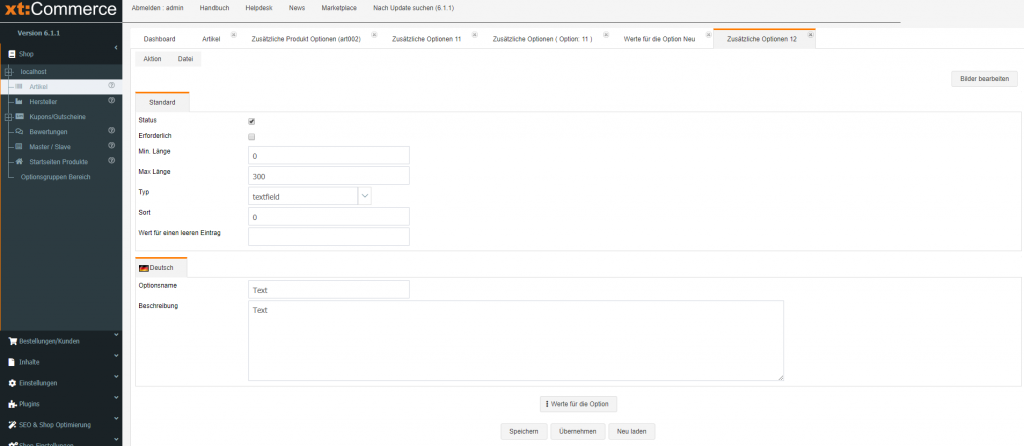The width and height of the screenshot is (1024, 446).
Task: Open help icon next to Artikel
Action: tap(112, 86)
